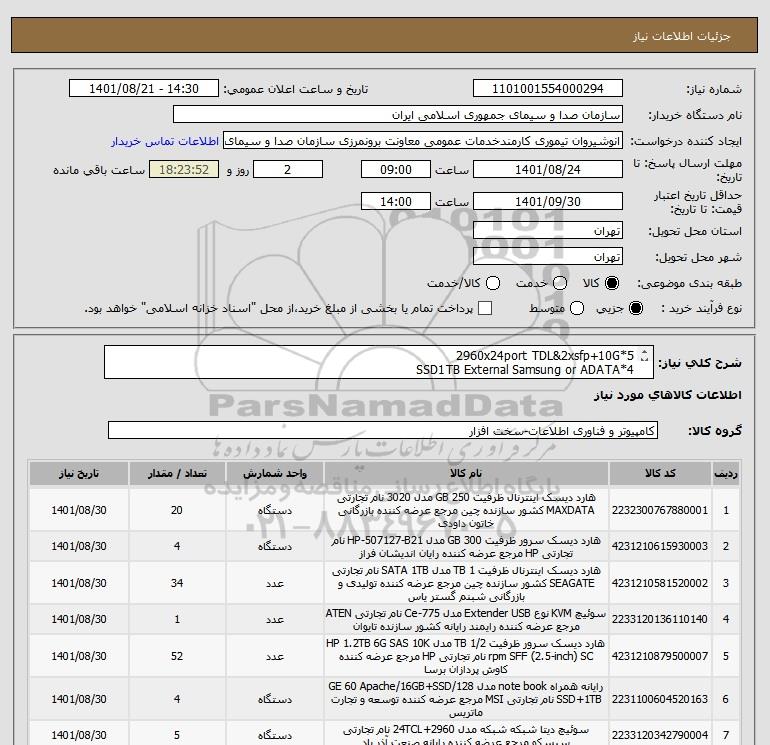Click the remaining time field 18:23:52
Image resolution: width=770 pixels, height=745 pixels.
click(184, 170)
